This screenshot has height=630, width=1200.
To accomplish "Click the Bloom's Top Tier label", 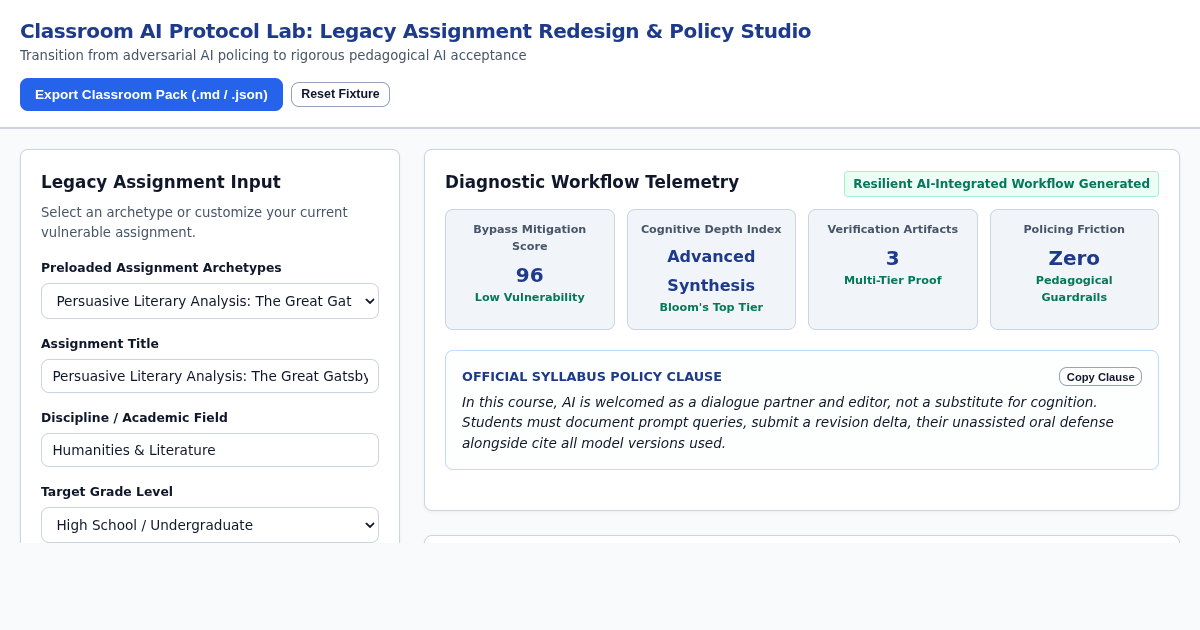I will coord(711,307).
